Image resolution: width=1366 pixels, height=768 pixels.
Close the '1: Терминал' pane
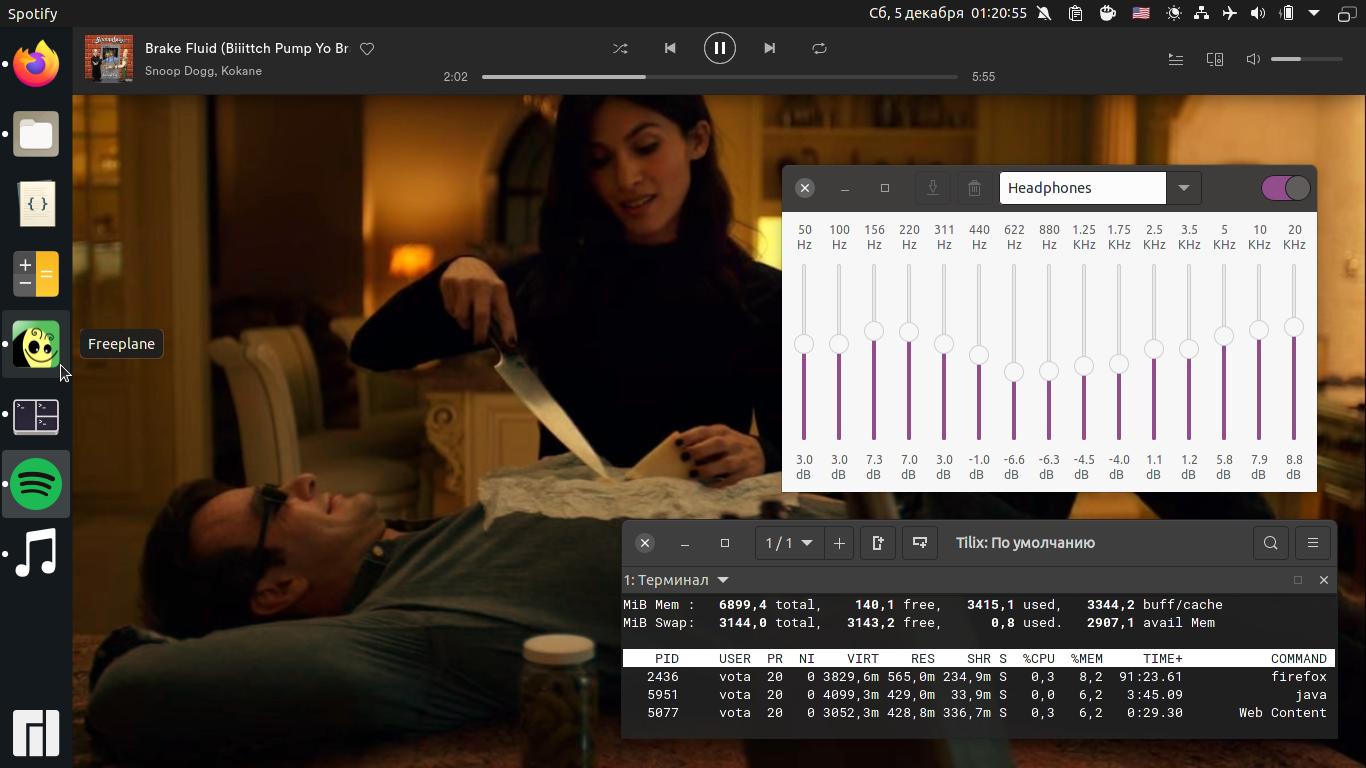click(x=1324, y=580)
